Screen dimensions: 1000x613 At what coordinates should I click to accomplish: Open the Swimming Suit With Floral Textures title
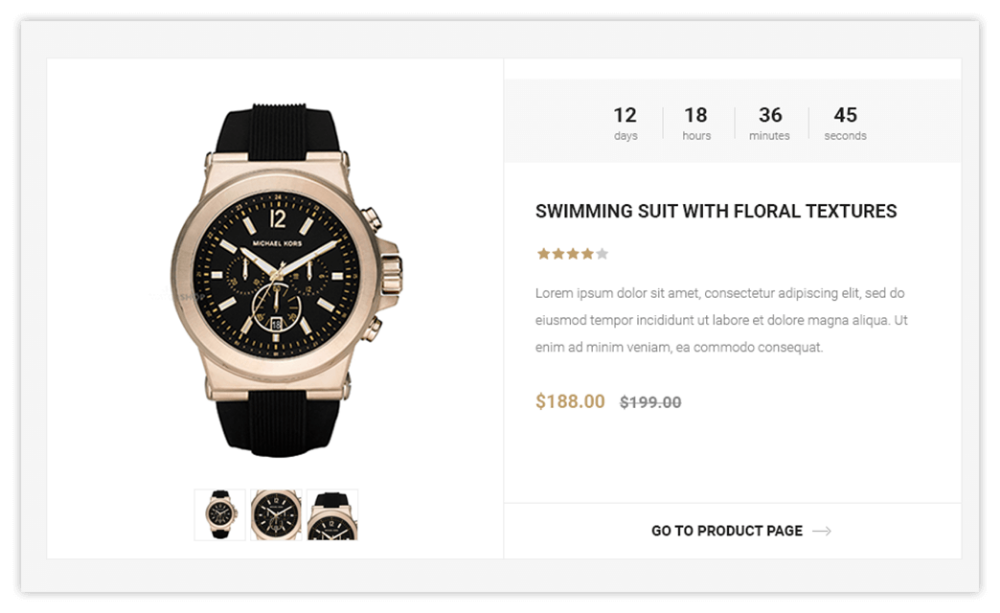point(716,211)
